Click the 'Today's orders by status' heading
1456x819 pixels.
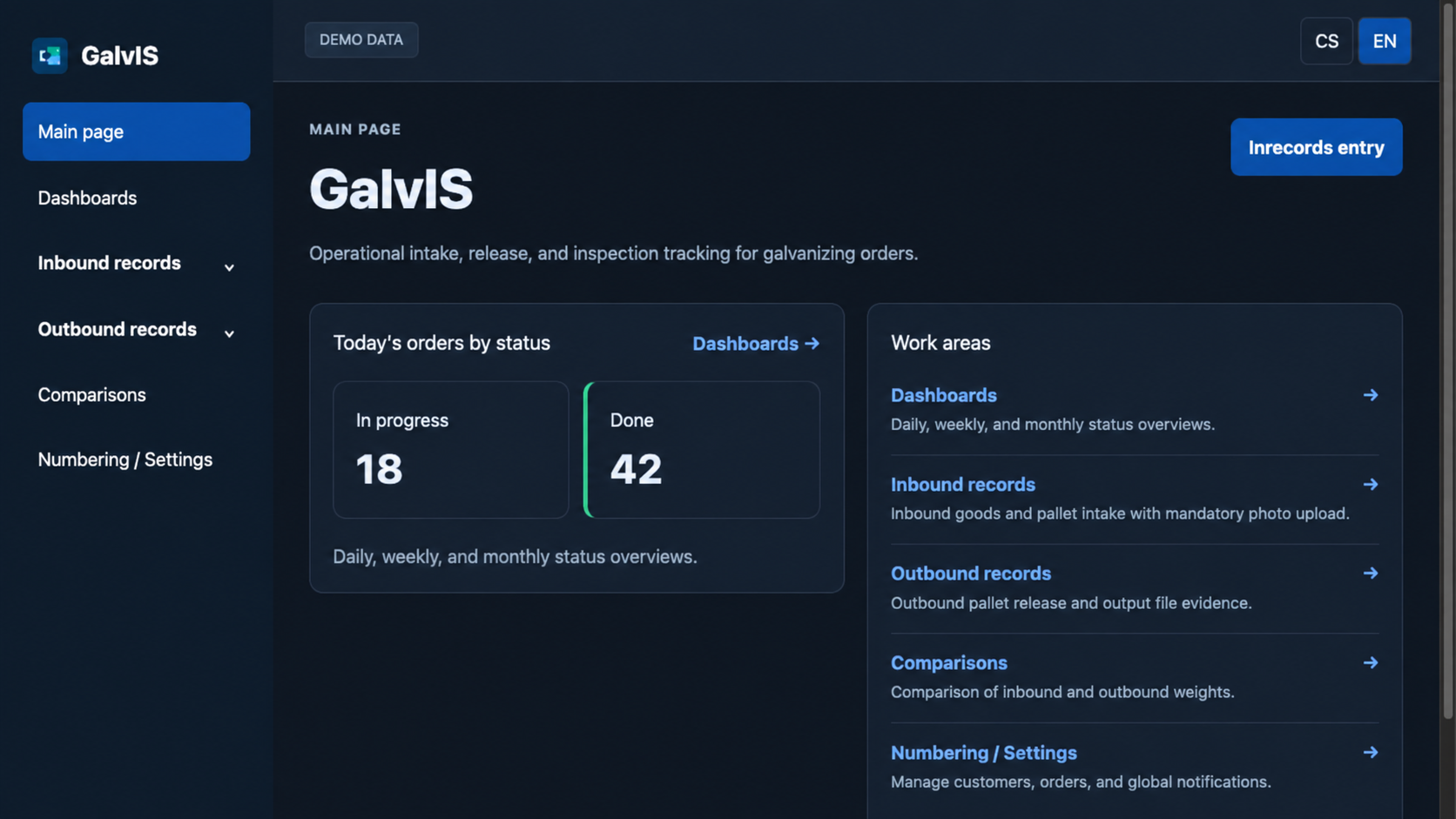pyautogui.click(x=442, y=343)
